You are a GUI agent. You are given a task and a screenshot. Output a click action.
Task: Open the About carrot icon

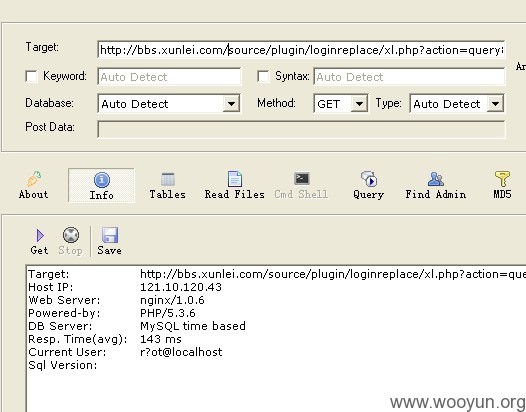pos(34,179)
